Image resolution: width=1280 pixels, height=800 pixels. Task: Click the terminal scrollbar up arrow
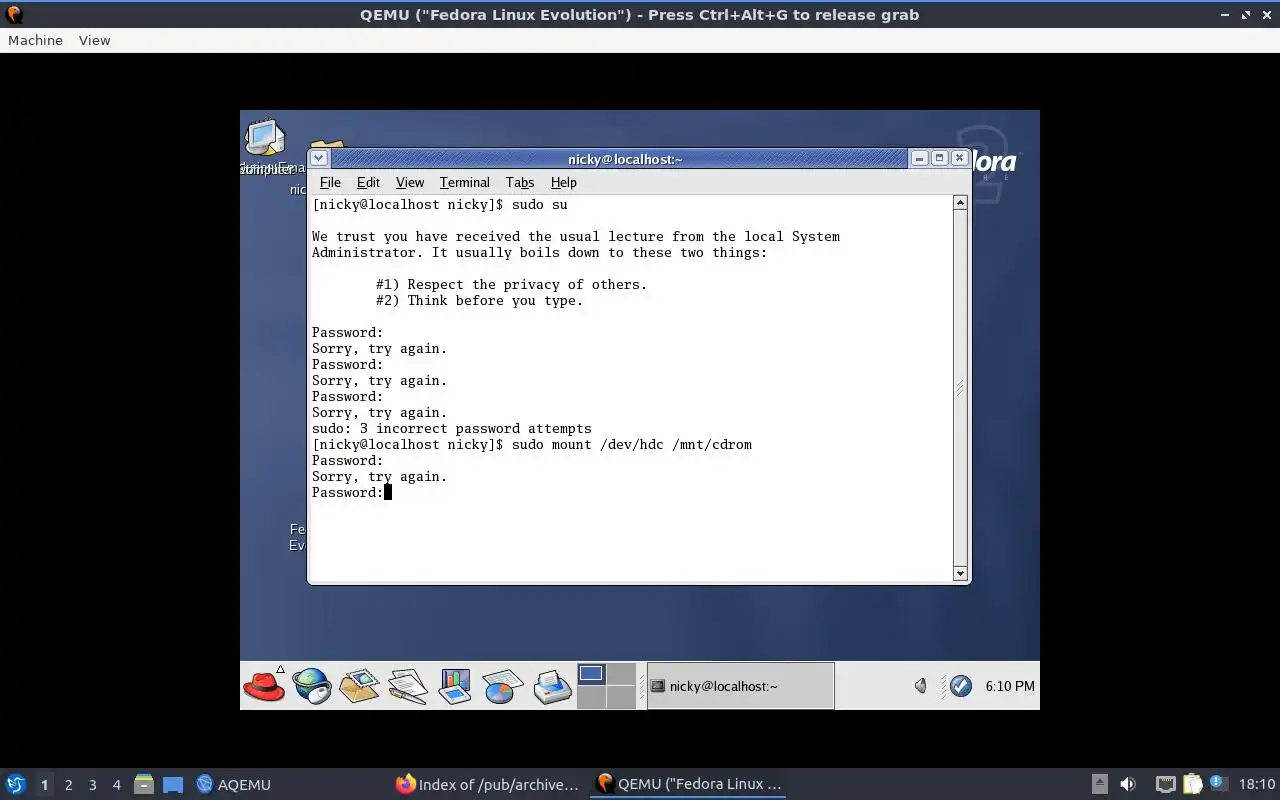point(960,203)
